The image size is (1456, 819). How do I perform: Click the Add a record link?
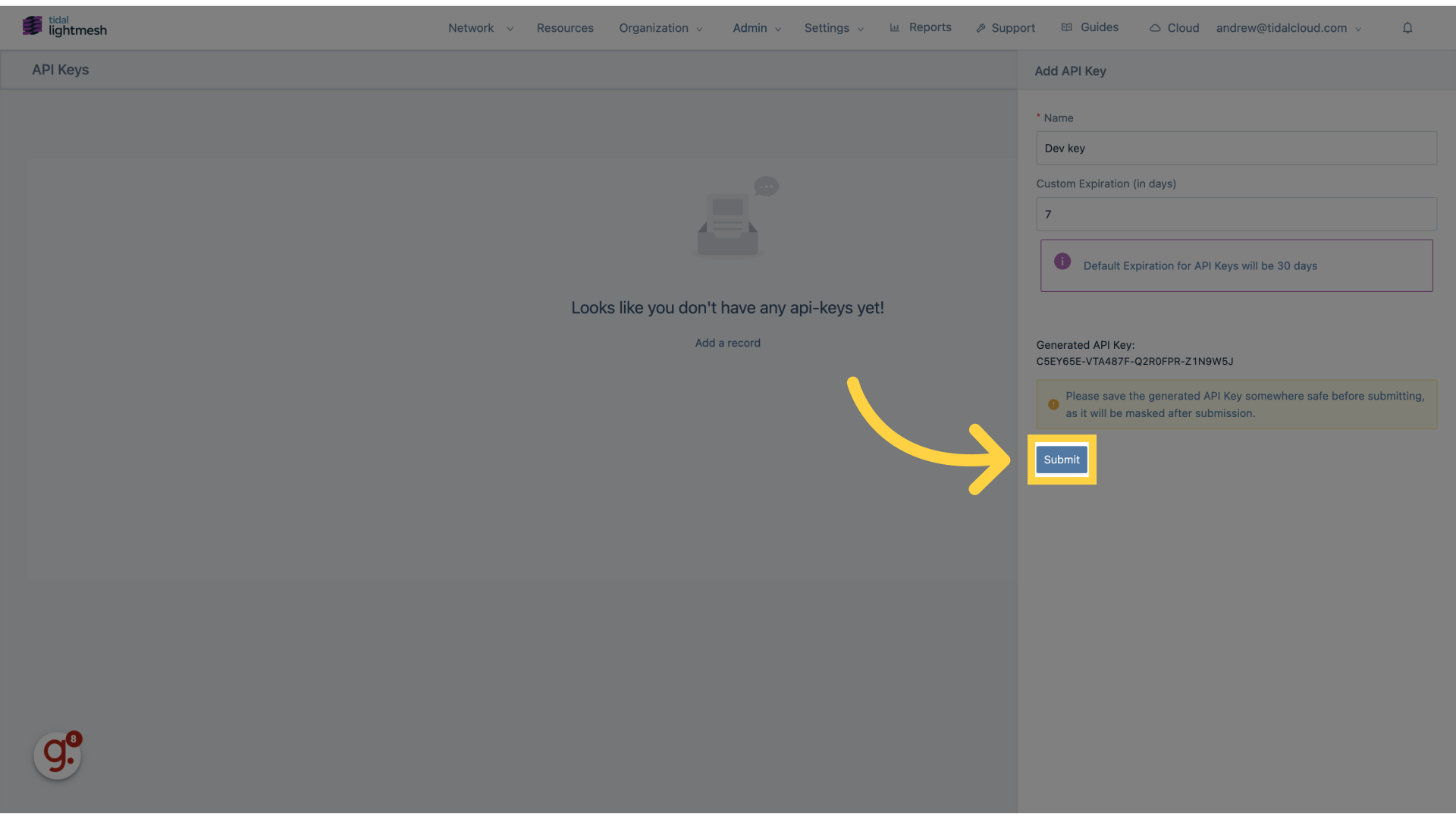coord(727,342)
